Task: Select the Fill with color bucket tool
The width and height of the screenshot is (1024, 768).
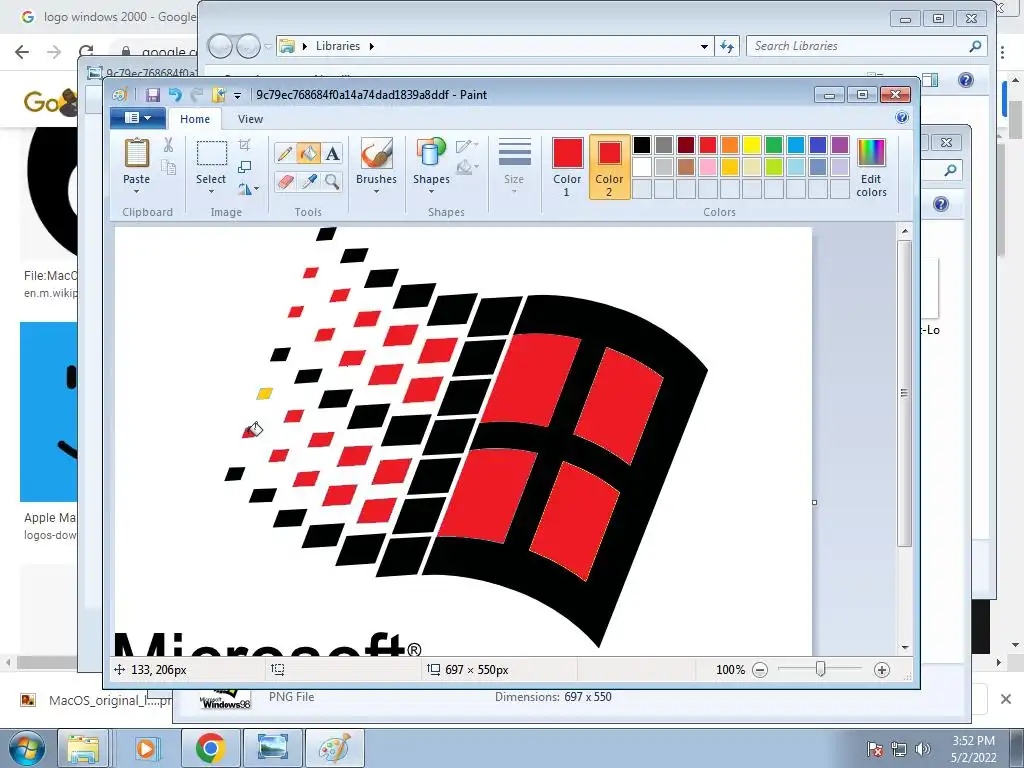Action: (308, 153)
